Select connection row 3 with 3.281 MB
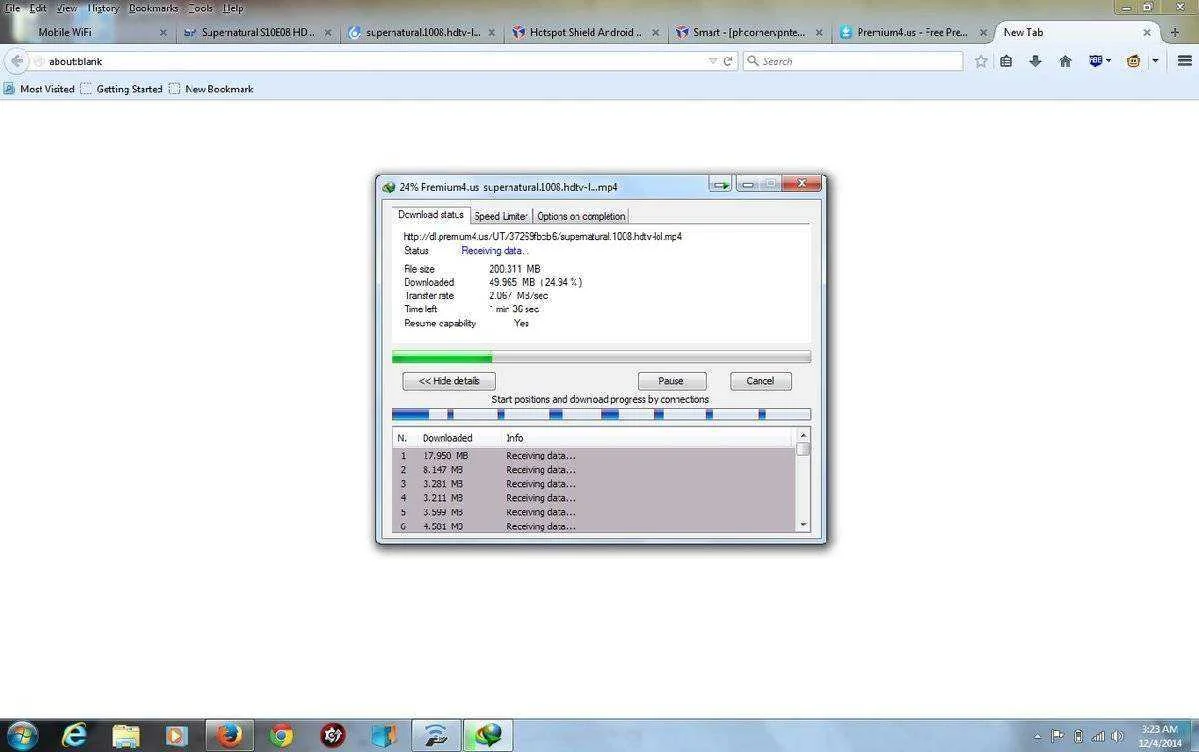 (594, 483)
